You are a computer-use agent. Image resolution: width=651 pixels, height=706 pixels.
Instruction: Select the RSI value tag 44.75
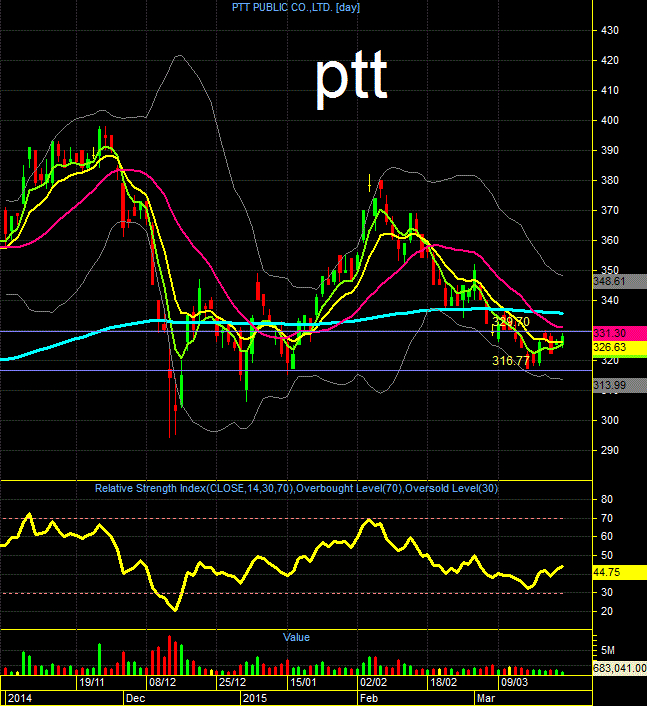[x=620, y=572]
